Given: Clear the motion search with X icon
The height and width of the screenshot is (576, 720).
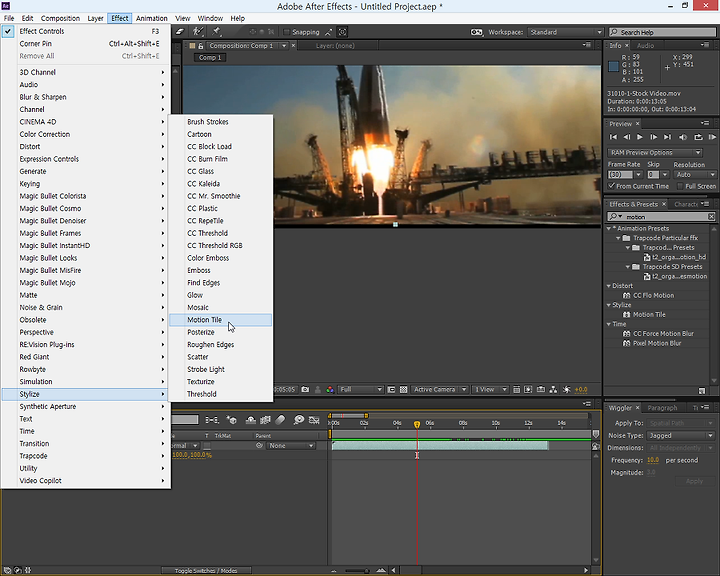Looking at the screenshot, I should pos(711,217).
